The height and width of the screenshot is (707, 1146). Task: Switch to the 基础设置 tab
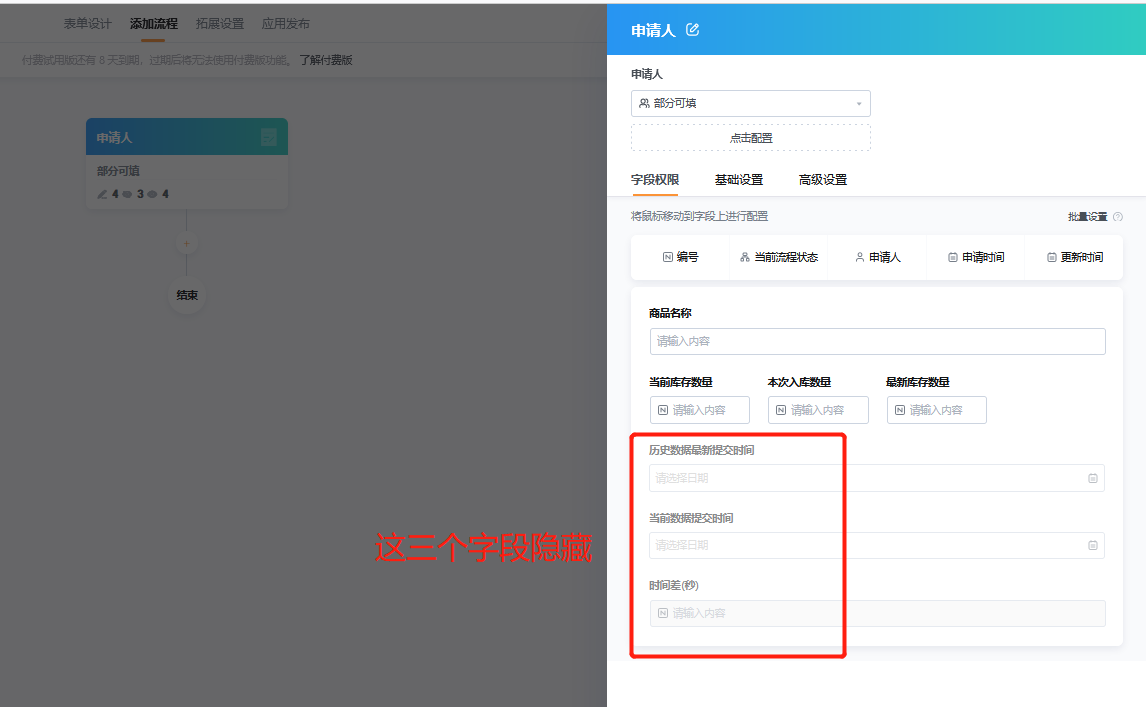click(738, 180)
